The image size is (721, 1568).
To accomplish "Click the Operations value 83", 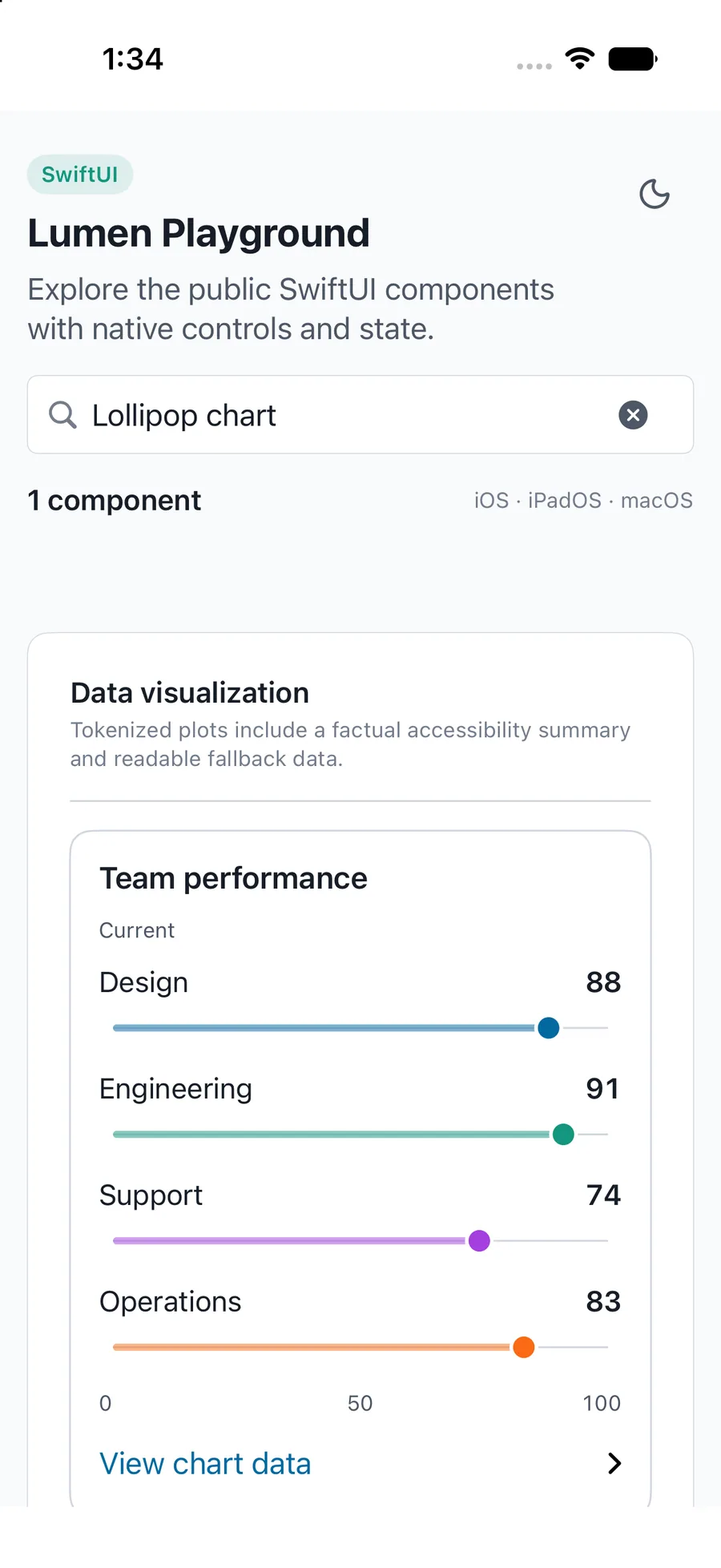I will [603, 1302].
